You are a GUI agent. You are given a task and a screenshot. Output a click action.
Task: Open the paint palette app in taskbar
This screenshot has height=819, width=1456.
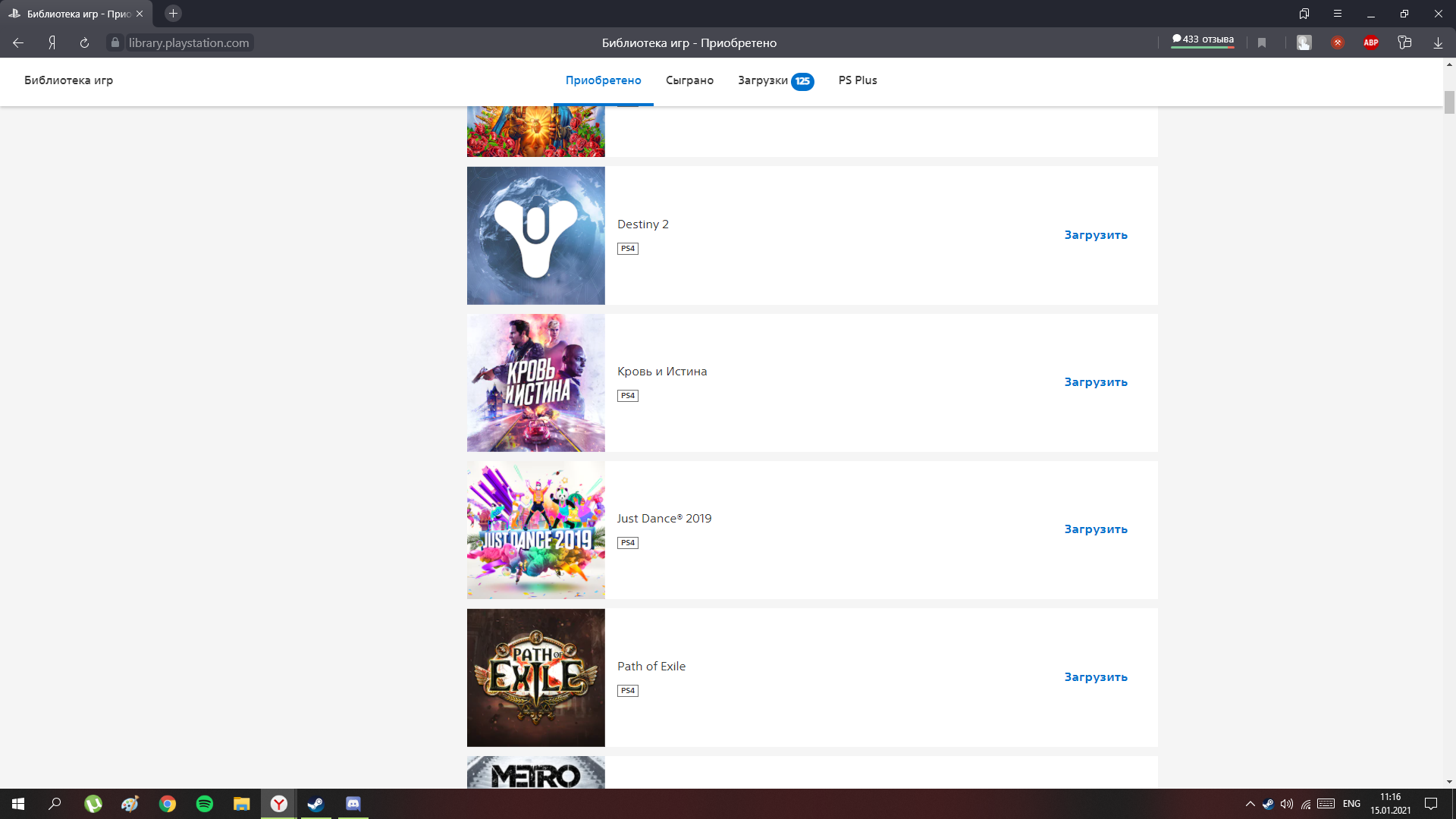[x=130, y=804]
